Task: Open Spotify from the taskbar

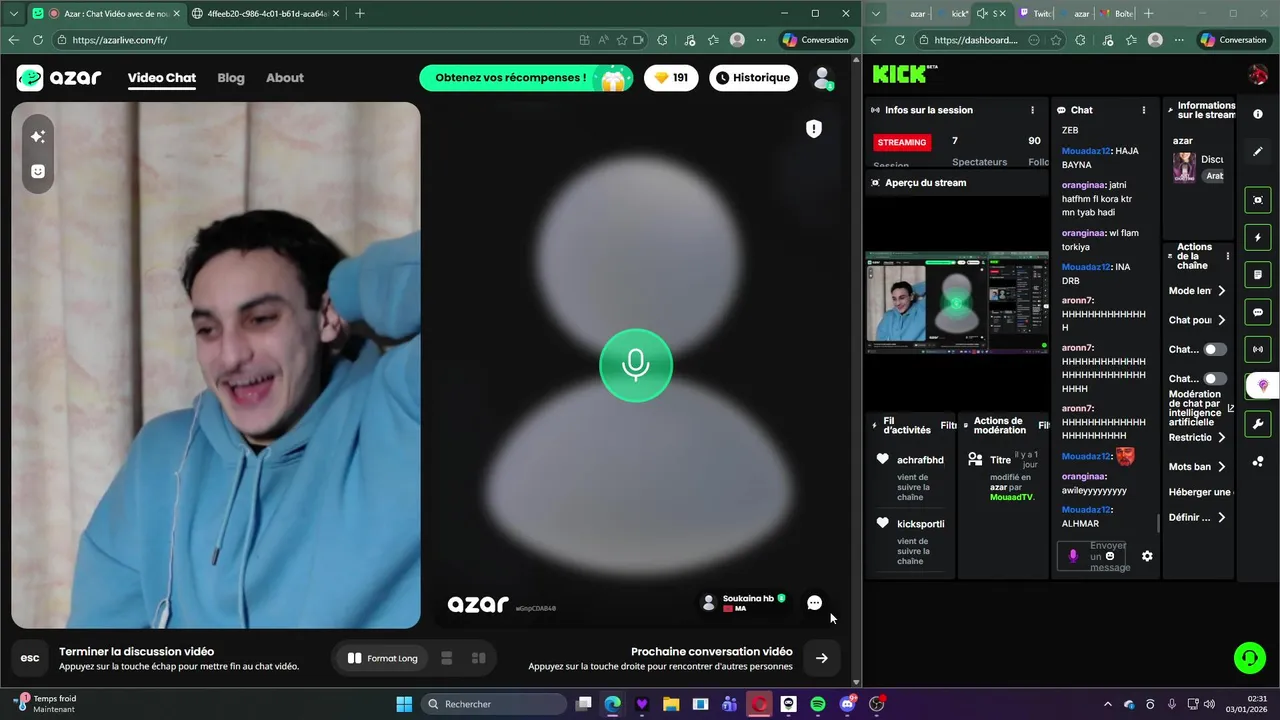Action: [x=818, y=704]
